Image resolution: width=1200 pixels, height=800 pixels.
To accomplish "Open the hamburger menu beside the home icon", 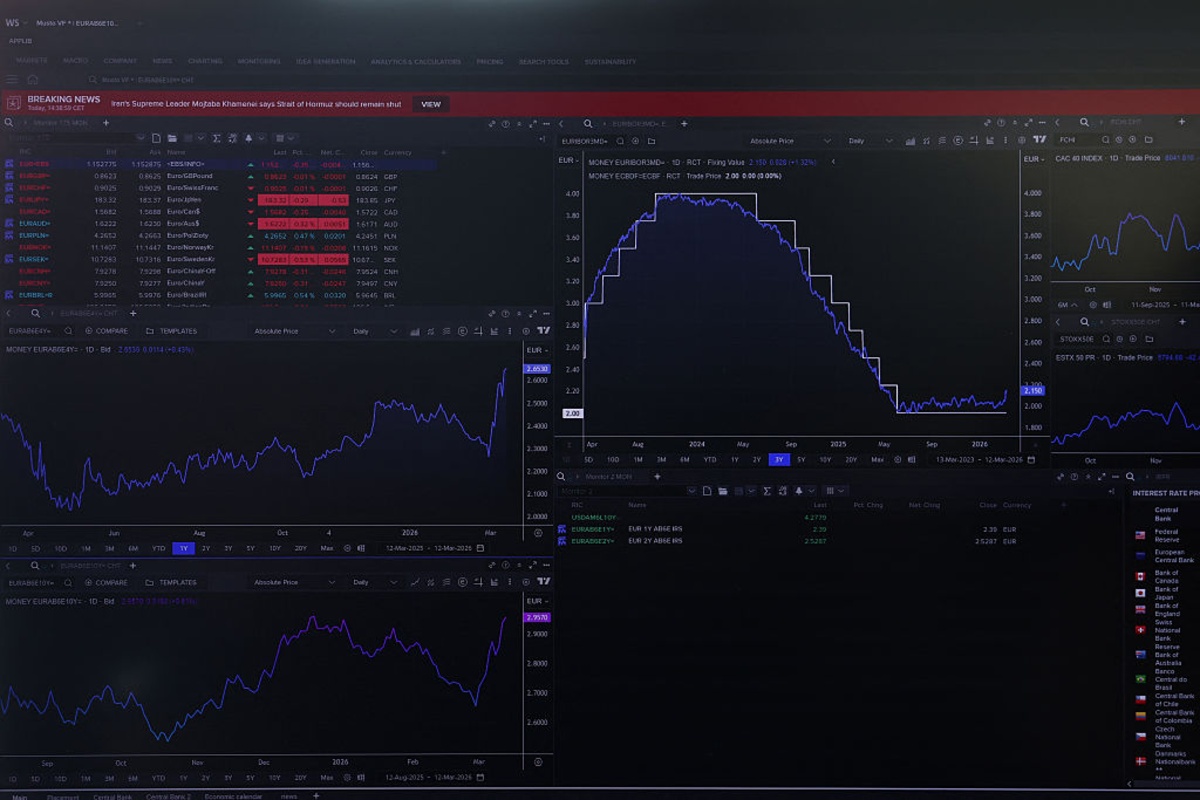I will point(12,79).
